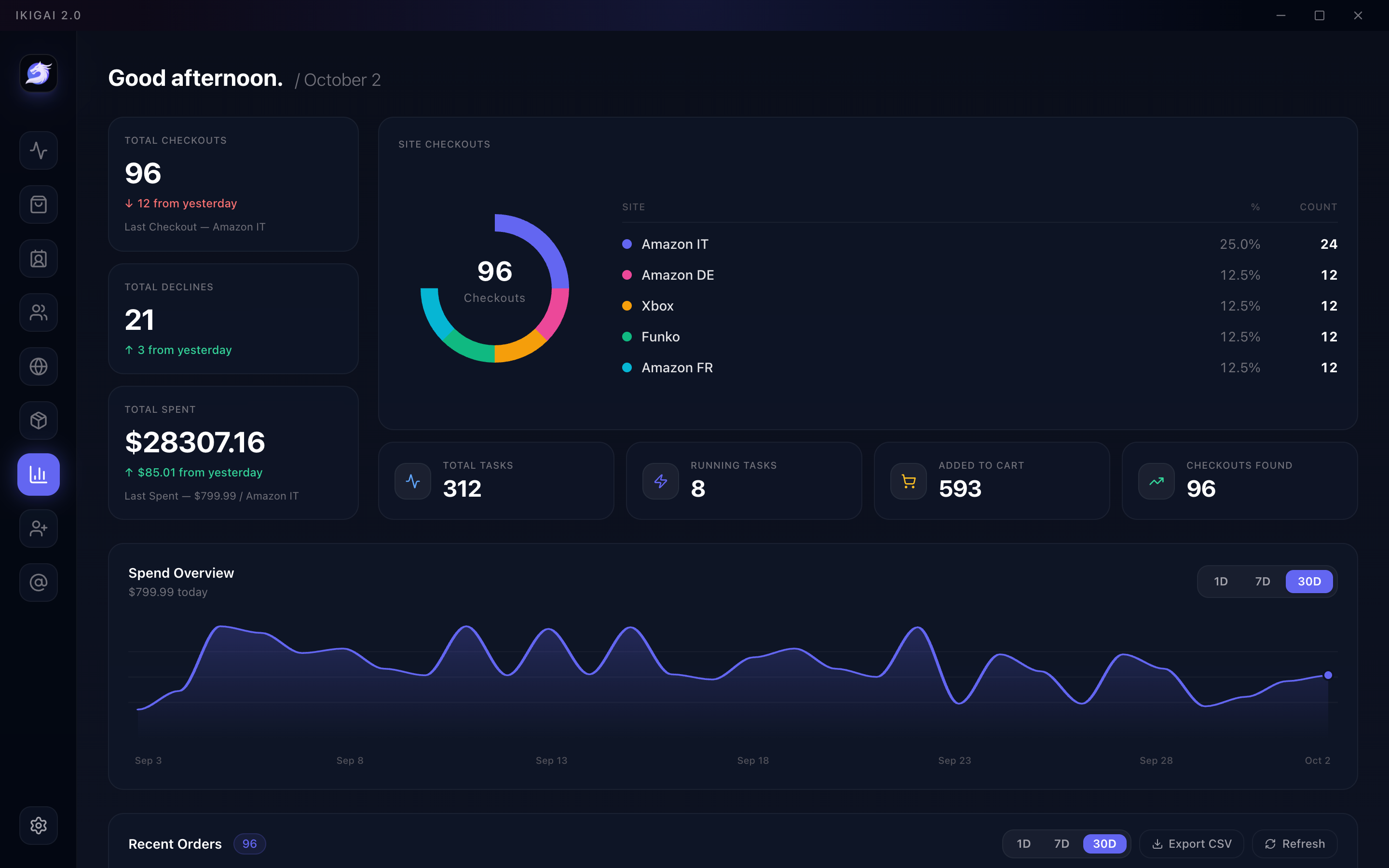Click the Amazon DE pink legend dot
The height and width of the screenshot is (868, 1389).
627,275
